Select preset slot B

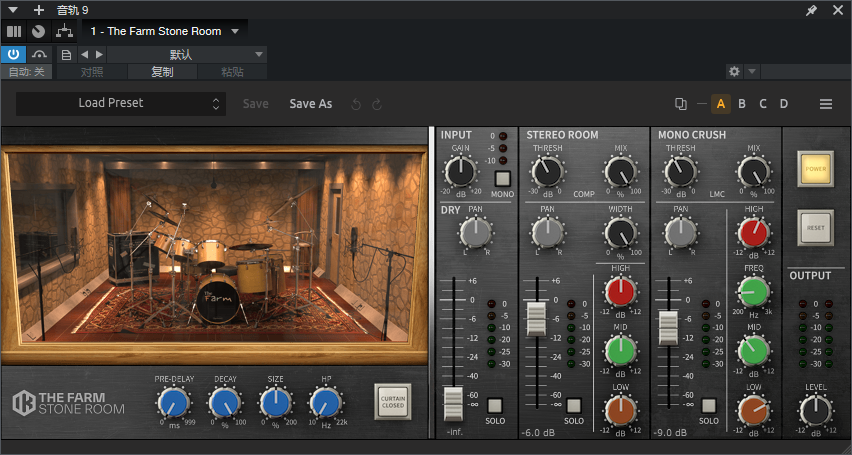pyautogui.click(x=742, y=104)
